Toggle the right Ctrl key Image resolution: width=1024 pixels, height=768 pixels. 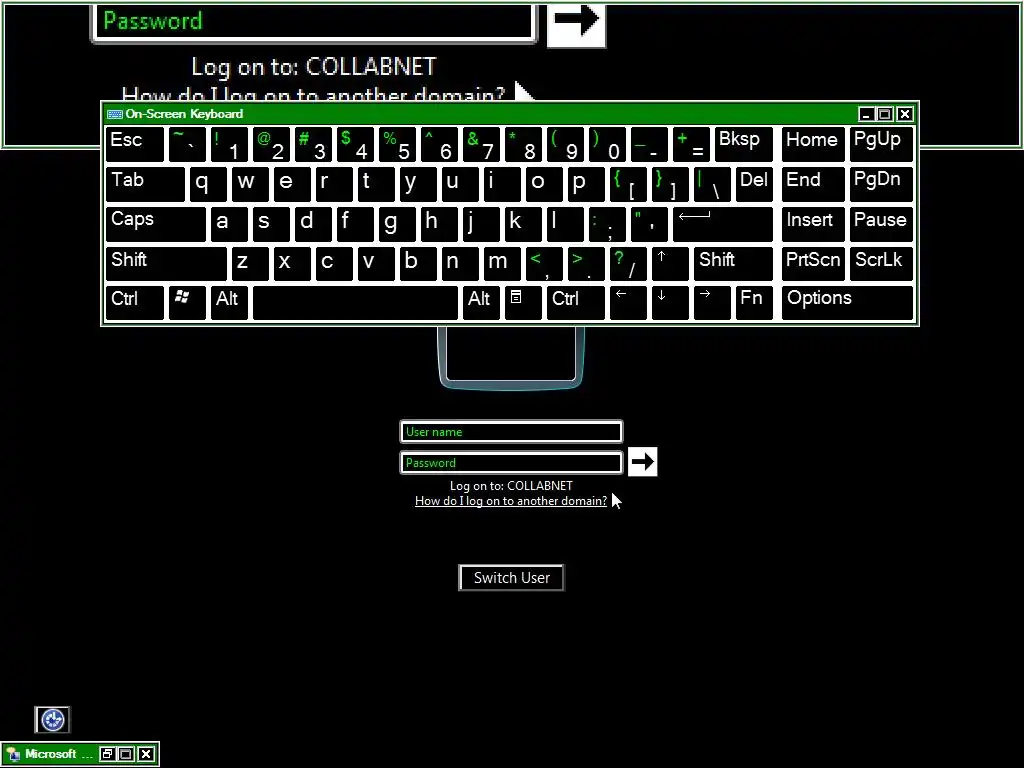pyautogui.click(x=575, y=303)
